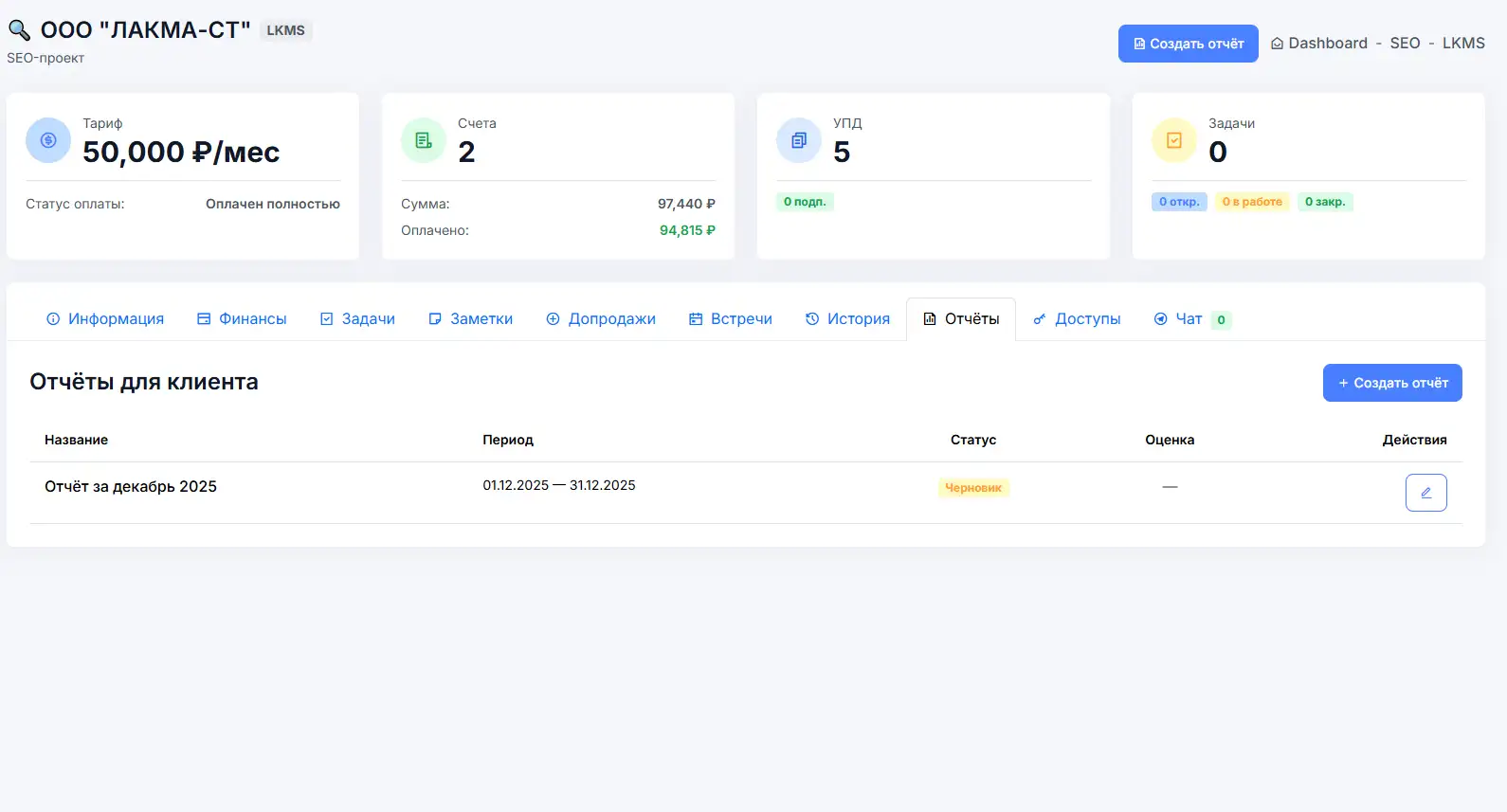
Task: Click the Черновик status badge
Action: (x=973, y=488)
